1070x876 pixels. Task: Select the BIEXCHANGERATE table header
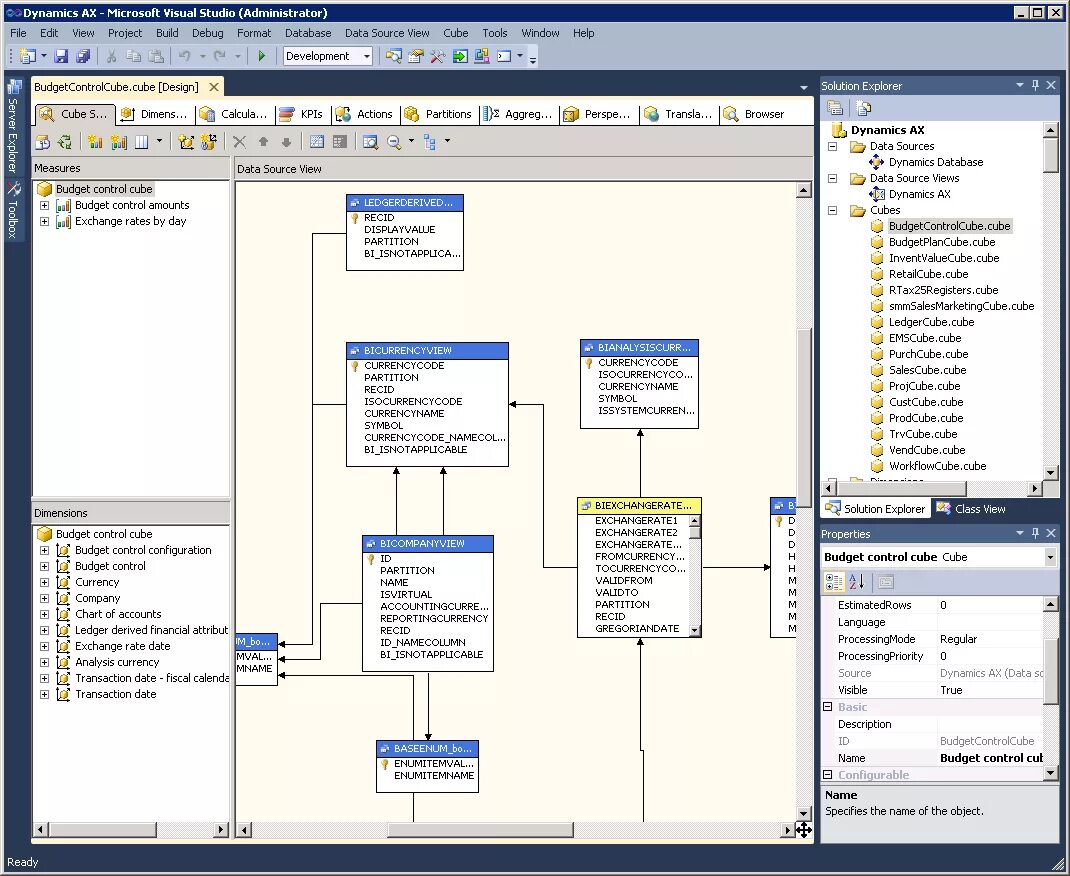[x=639, y=506]
